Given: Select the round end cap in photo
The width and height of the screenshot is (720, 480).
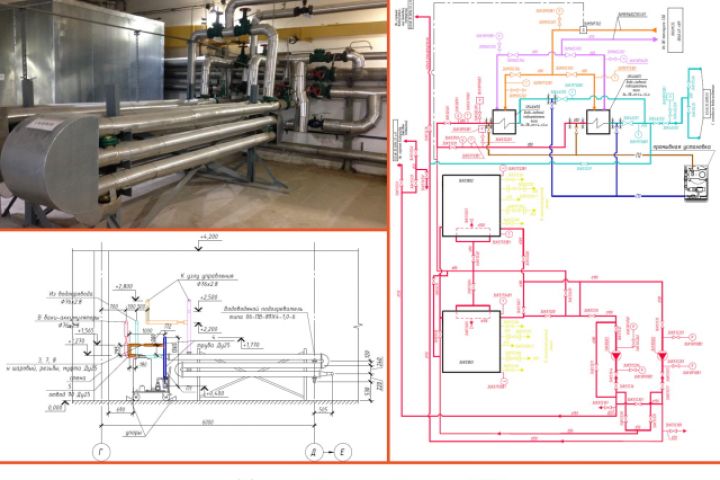Looking at the screenshot, I should coord(50,166).
